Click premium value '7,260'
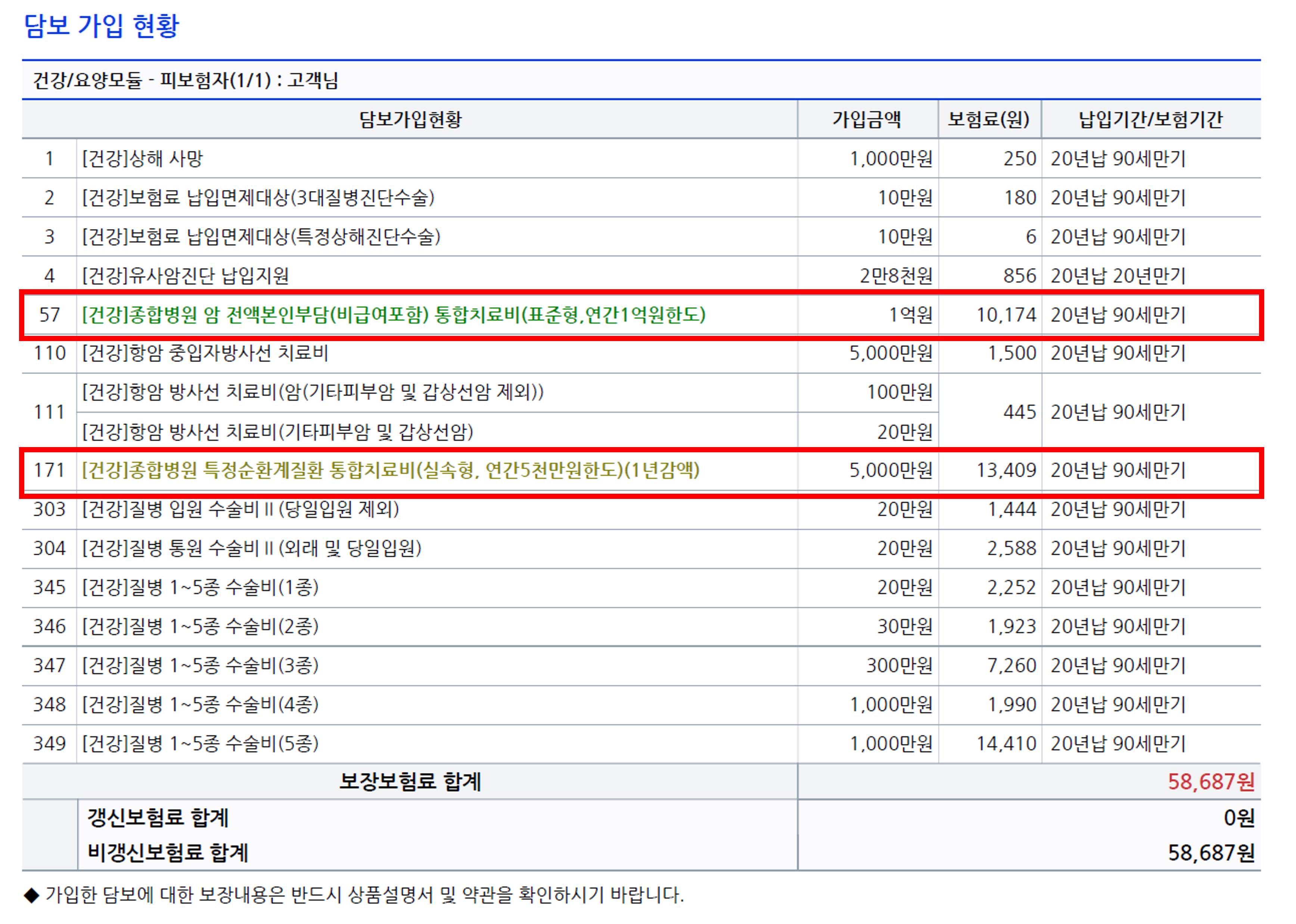The height and width of the screenshot is (924, 1296). pos(1011,666)
